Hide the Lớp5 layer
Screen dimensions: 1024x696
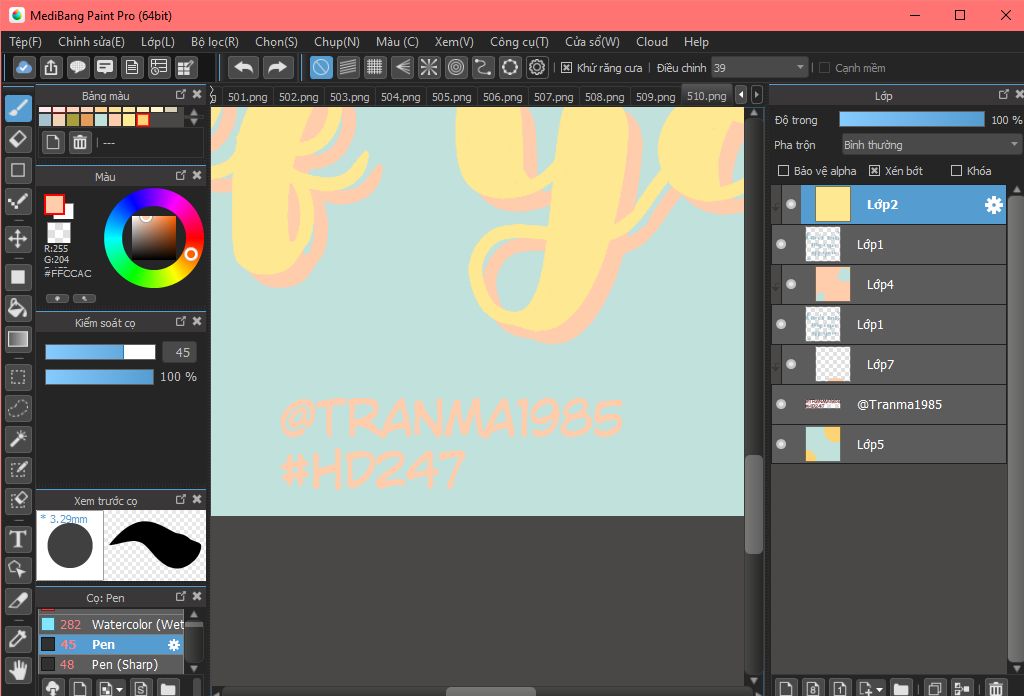tap(781, 445)
